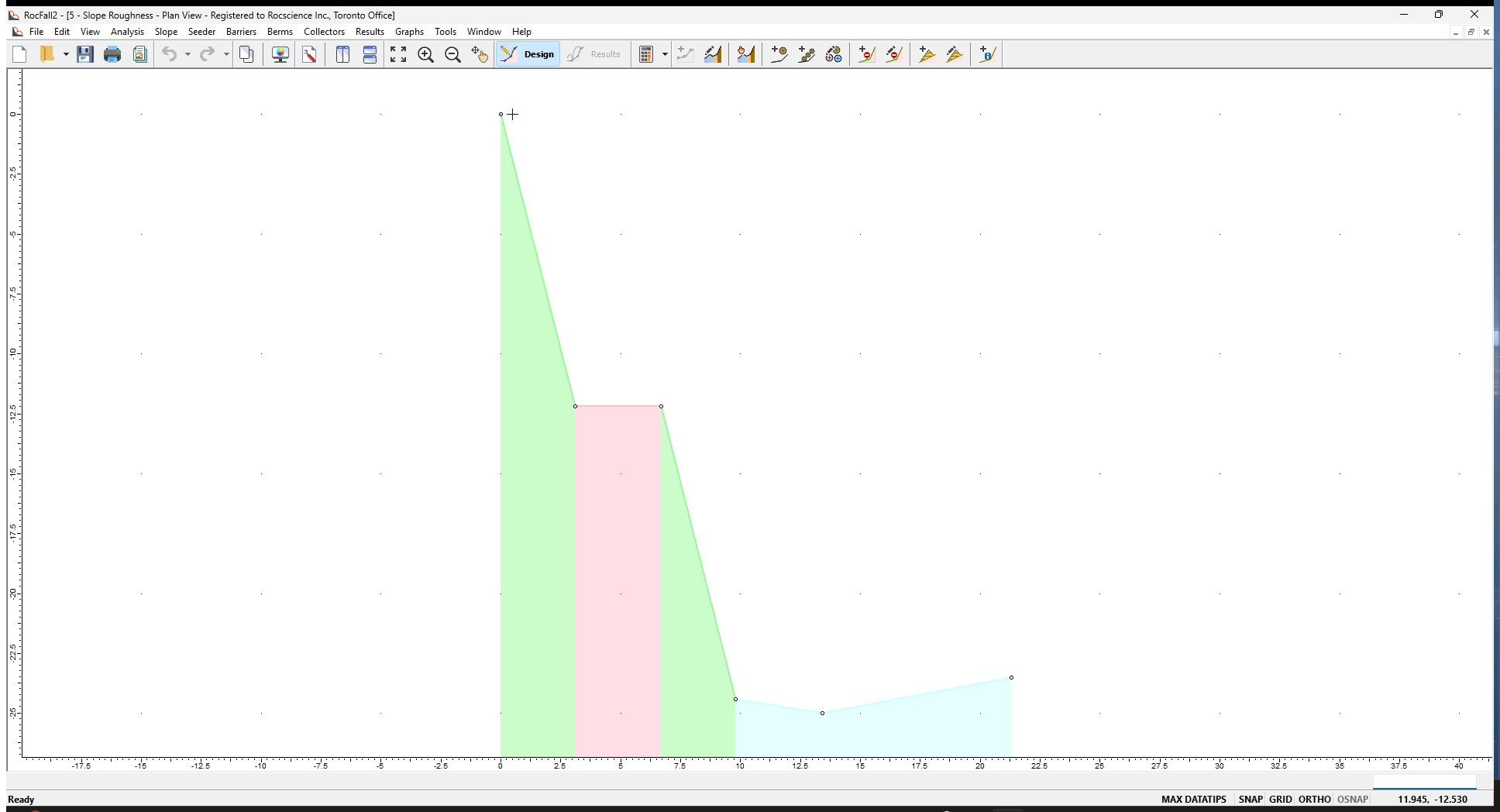Expand the Open file dropdown arrow
1500x812 pixels.
pyautogui.click(x=67, y=54)
